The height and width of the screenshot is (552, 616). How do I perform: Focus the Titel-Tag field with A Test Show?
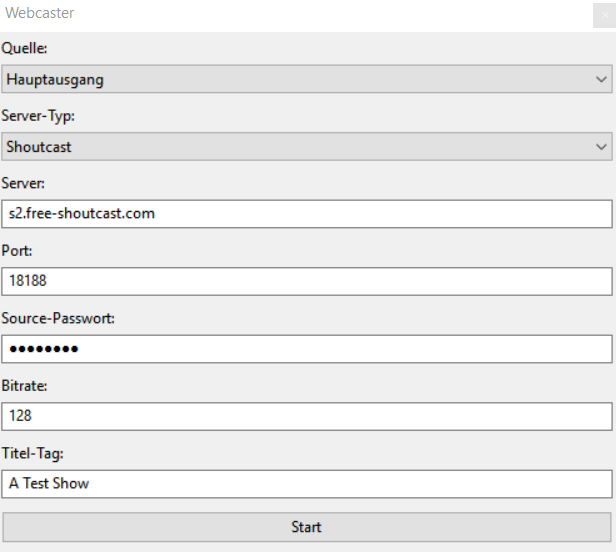307,484
